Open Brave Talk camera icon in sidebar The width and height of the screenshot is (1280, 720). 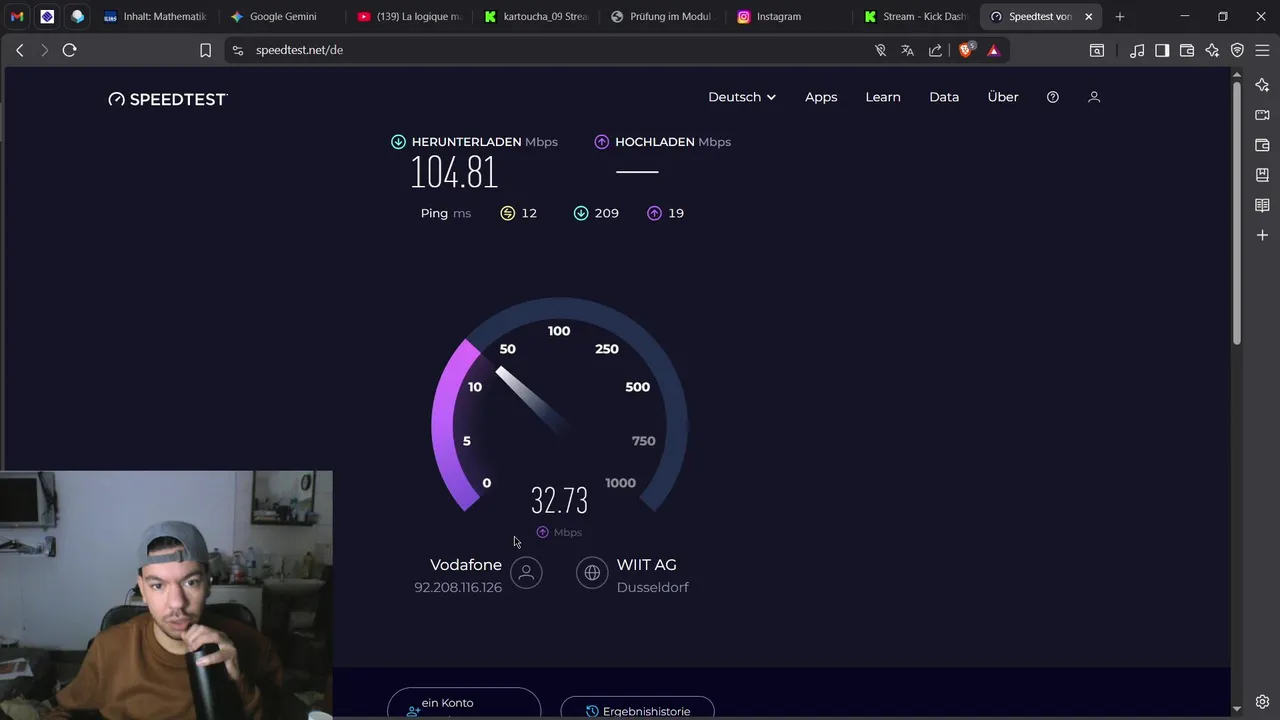(x=1262, y=115)
